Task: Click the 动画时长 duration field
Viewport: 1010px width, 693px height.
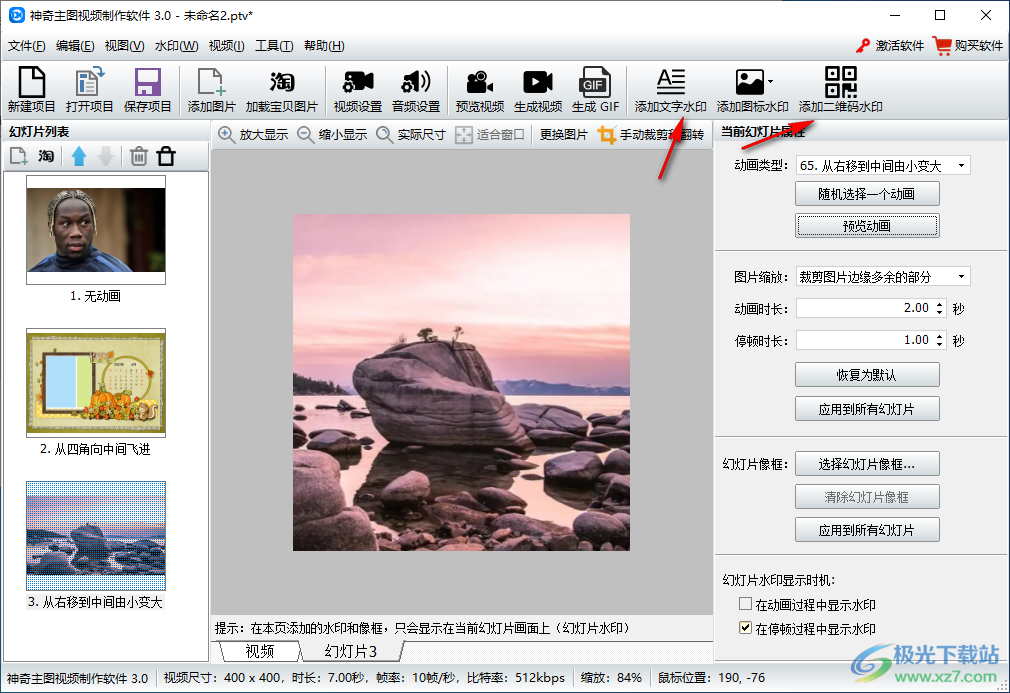Action: [x=865, y=308]
